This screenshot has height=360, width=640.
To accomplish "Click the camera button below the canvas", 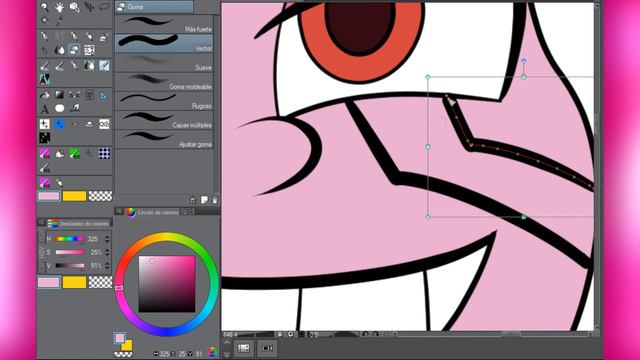I will (x=267, y=348).
